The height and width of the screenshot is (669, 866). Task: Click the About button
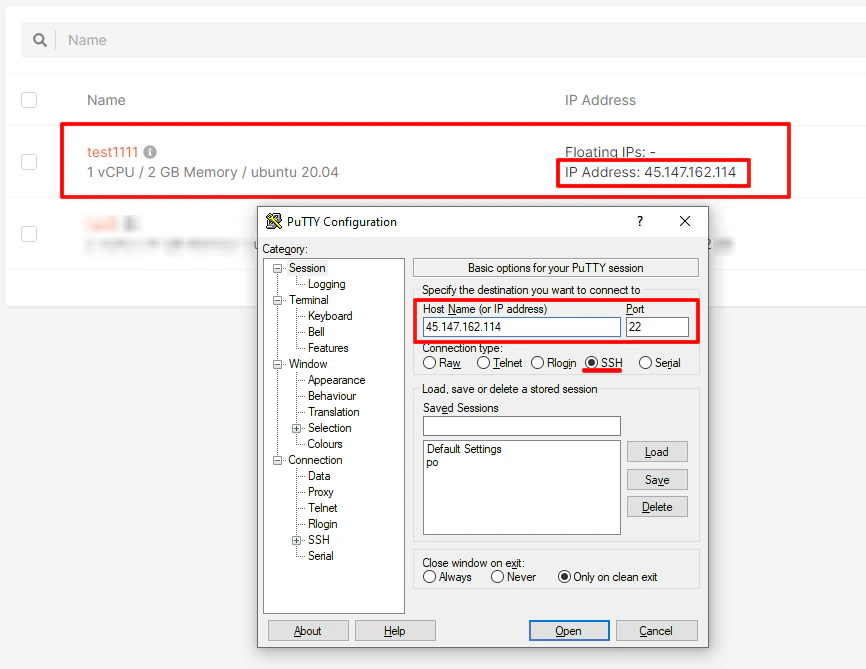coord(308,630)
